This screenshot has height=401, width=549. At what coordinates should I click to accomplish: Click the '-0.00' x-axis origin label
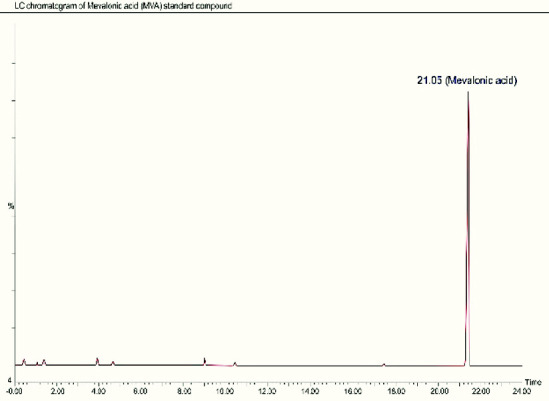pyautogui.click(x=15, y=391)
